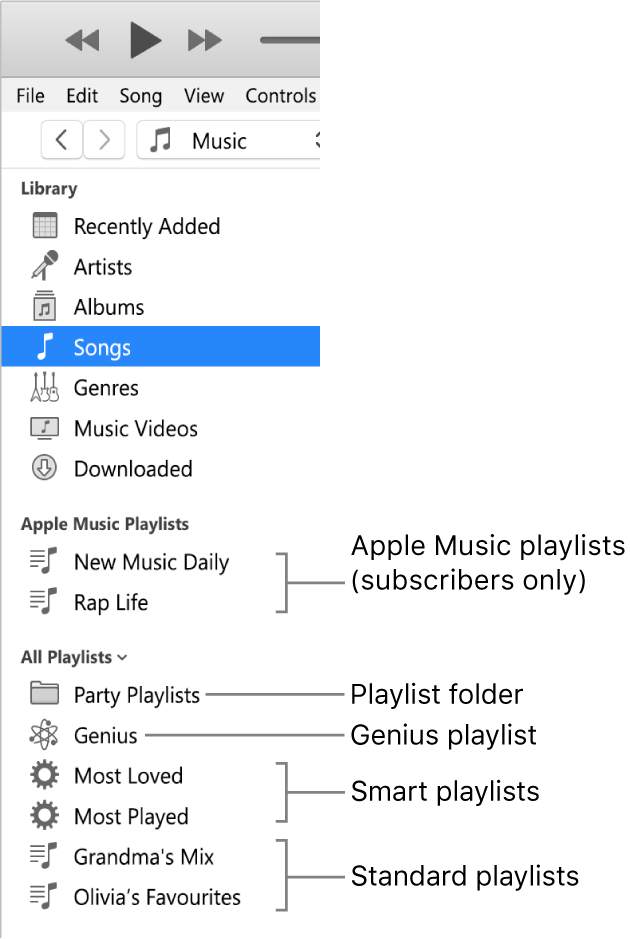The width and height of the screenshot is (630, 939).
Task: Open the Party Playlists folder
Action: [x=134, y=694]
